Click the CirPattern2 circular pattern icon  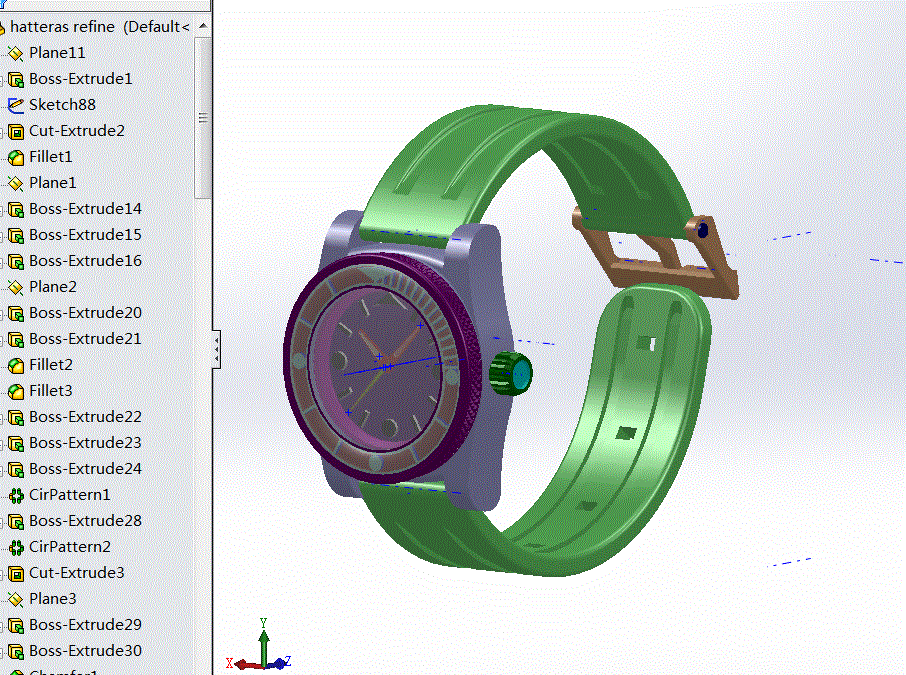(x=16, y=547)
